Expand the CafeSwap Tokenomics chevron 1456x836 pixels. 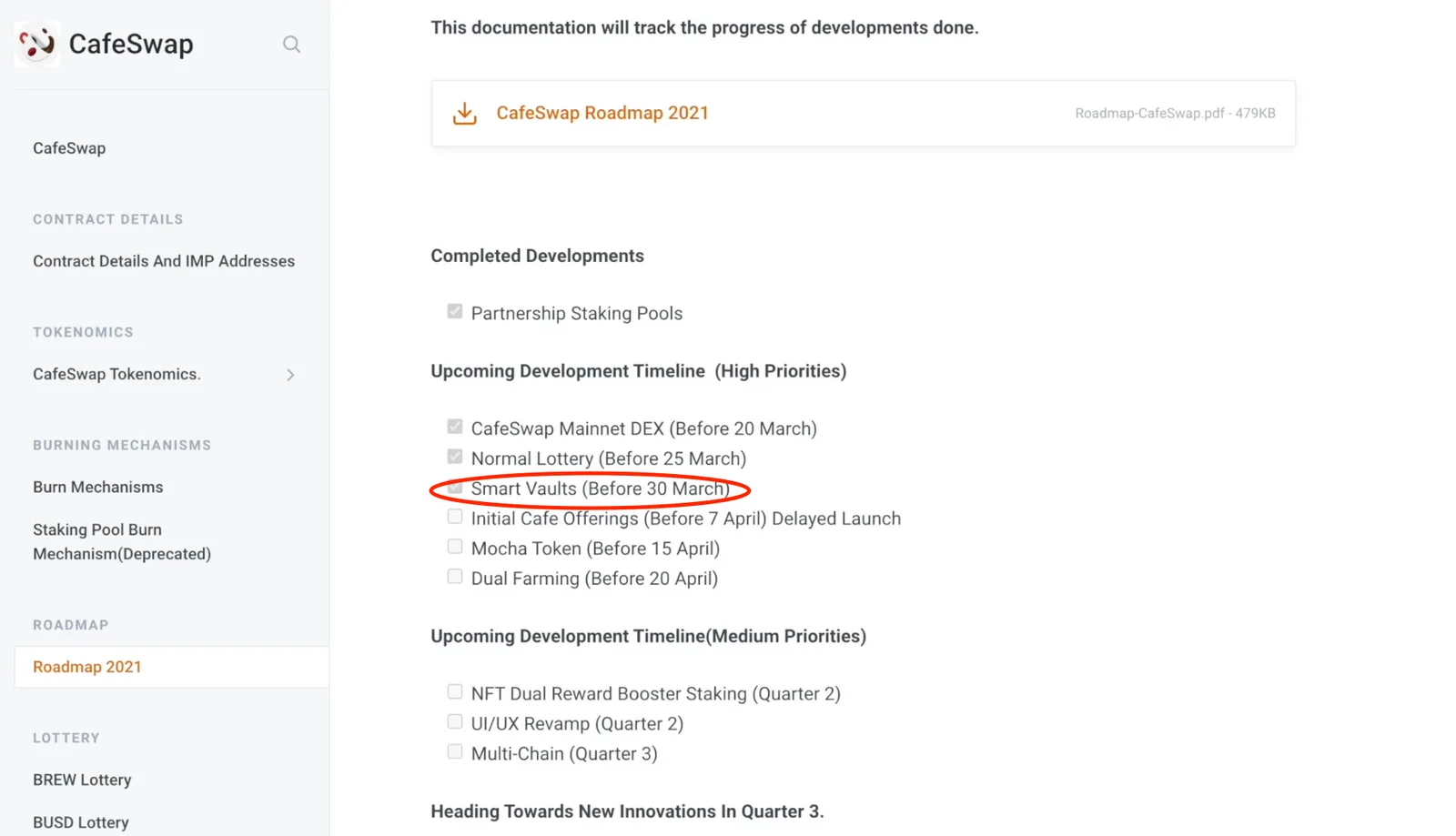(290, 375)
